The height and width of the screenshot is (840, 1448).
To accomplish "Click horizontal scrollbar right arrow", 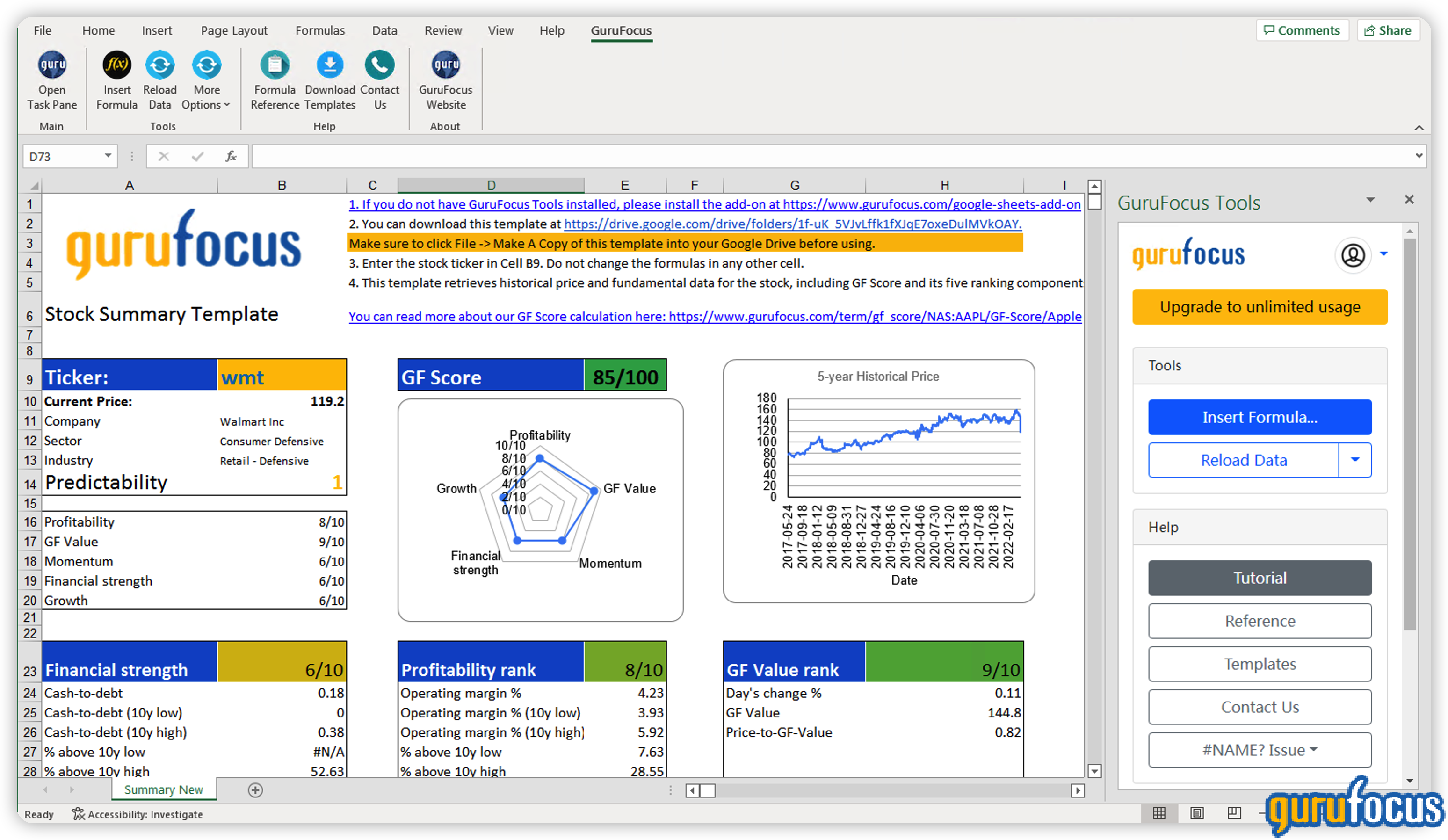I will 1078,791.
